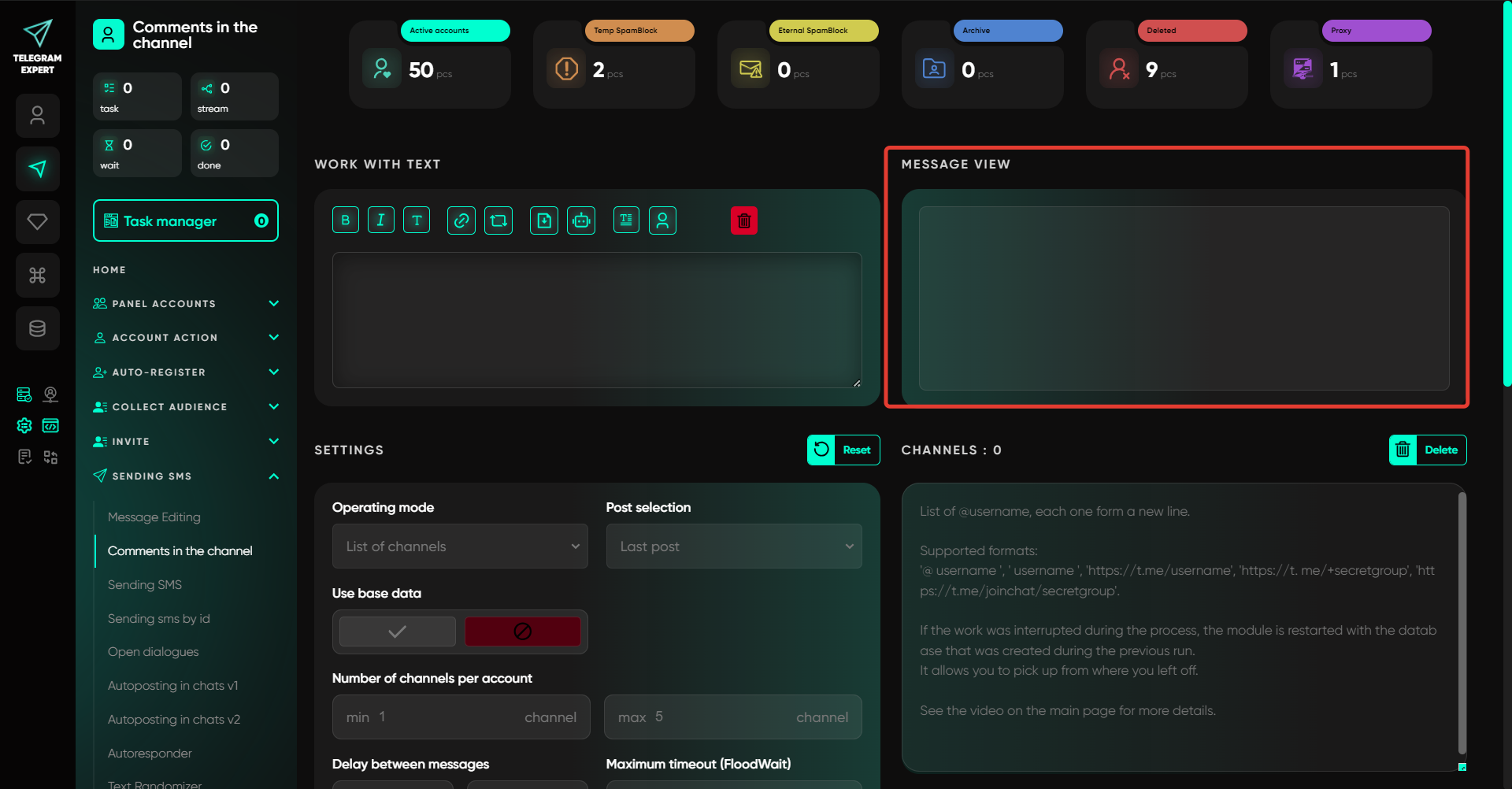Apply bold formatting to the text
The height and width of the screenshot is (789, 1512).
click(x=346, y=220)
